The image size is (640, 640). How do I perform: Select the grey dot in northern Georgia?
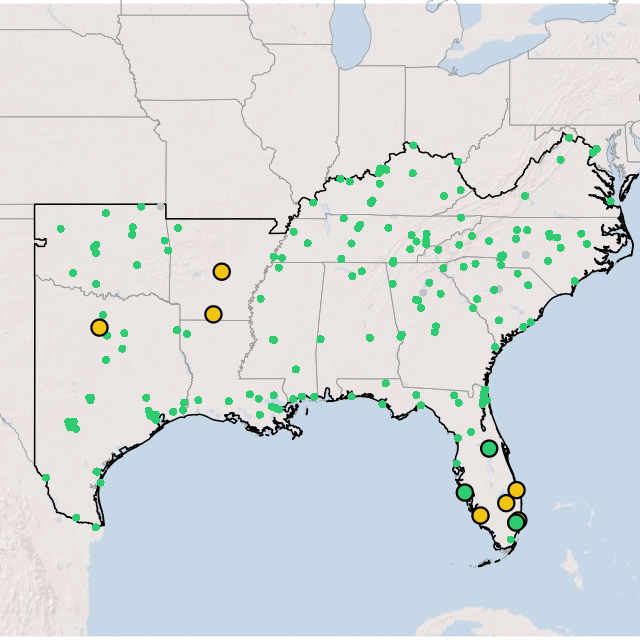[x=423, y=292]
